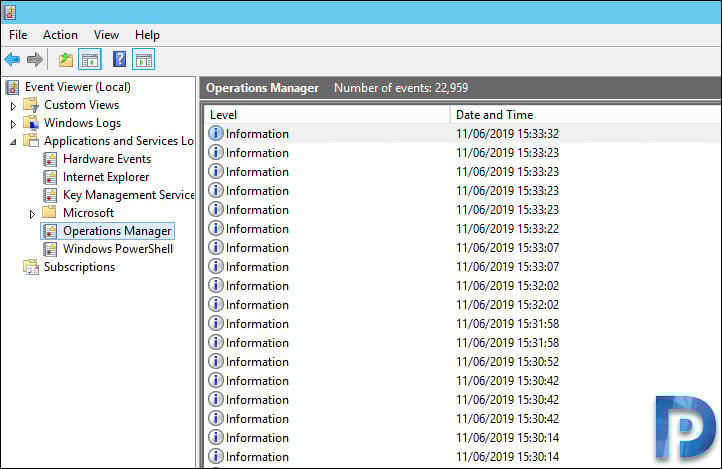
Task: Click the Internet Explorer log icon
Action: [50, 177]
